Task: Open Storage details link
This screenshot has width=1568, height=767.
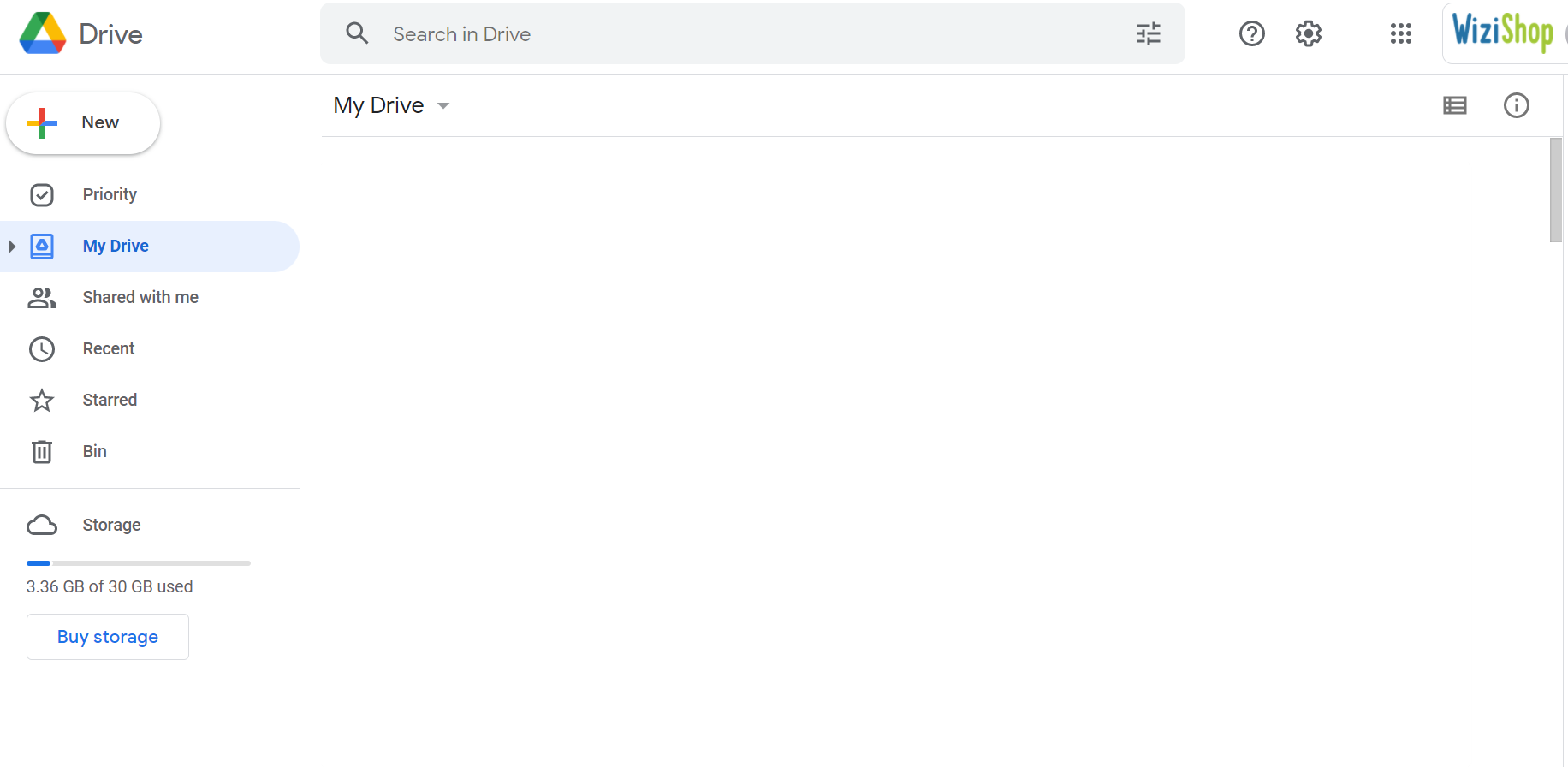Action: (x=111, y=525)
